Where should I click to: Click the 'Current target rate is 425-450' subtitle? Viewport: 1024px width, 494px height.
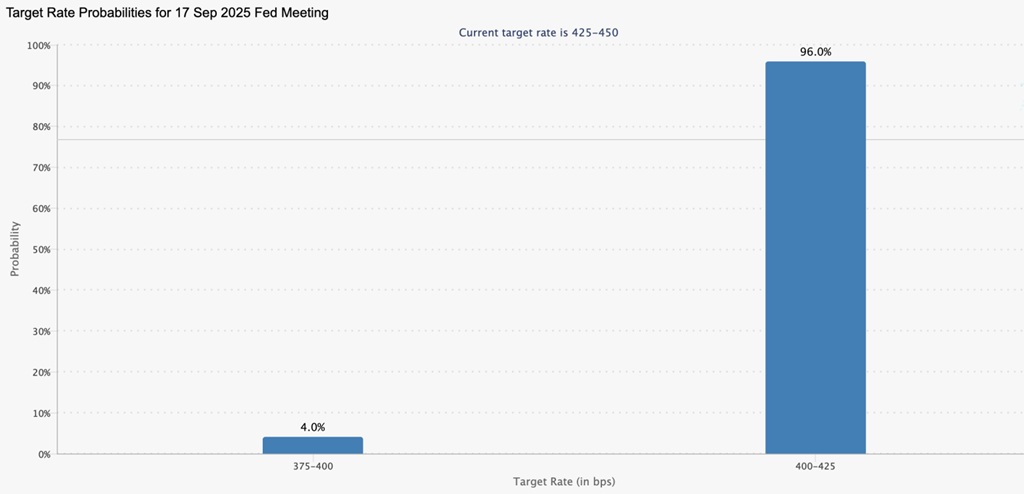pos(540,32)
